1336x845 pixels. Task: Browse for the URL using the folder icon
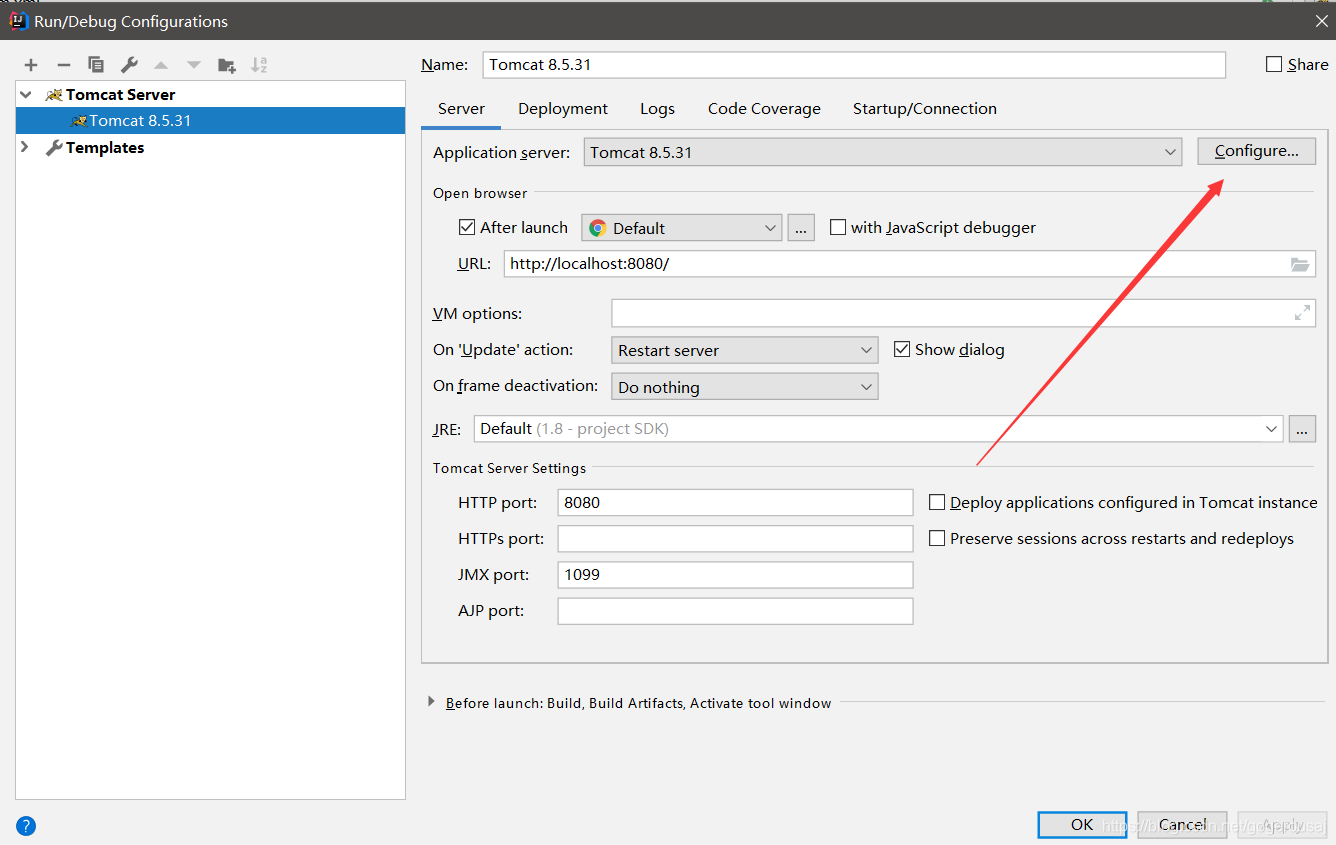coord(1299,264)
